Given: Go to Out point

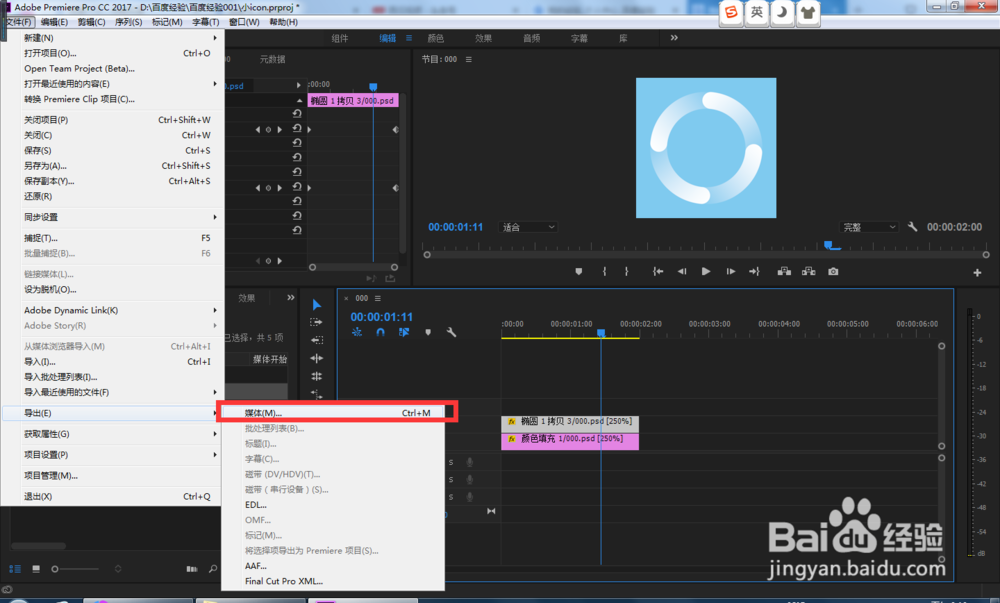Looking at the screenshot, I should tap(754, 272).
